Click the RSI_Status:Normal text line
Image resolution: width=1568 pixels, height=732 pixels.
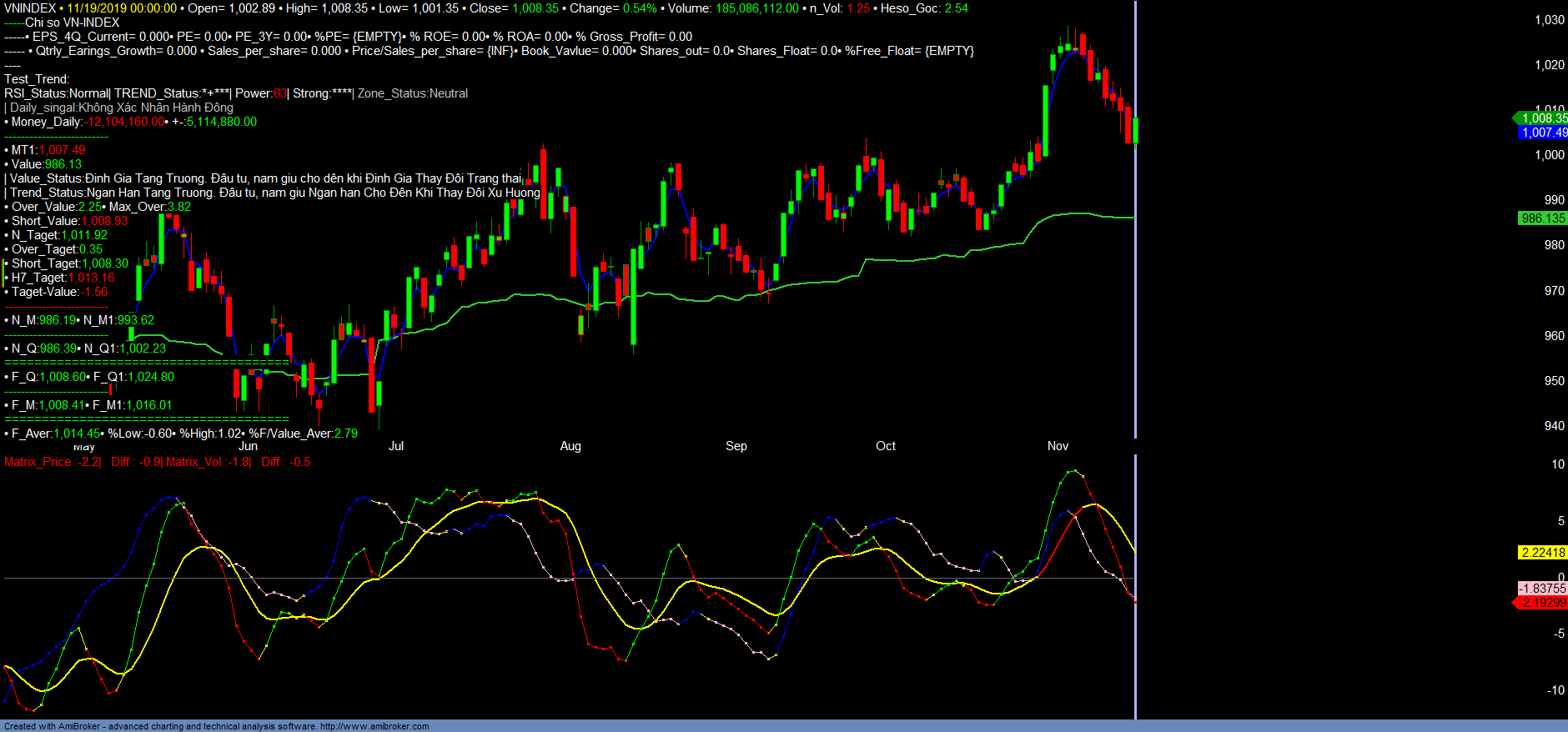pos(57,93)
